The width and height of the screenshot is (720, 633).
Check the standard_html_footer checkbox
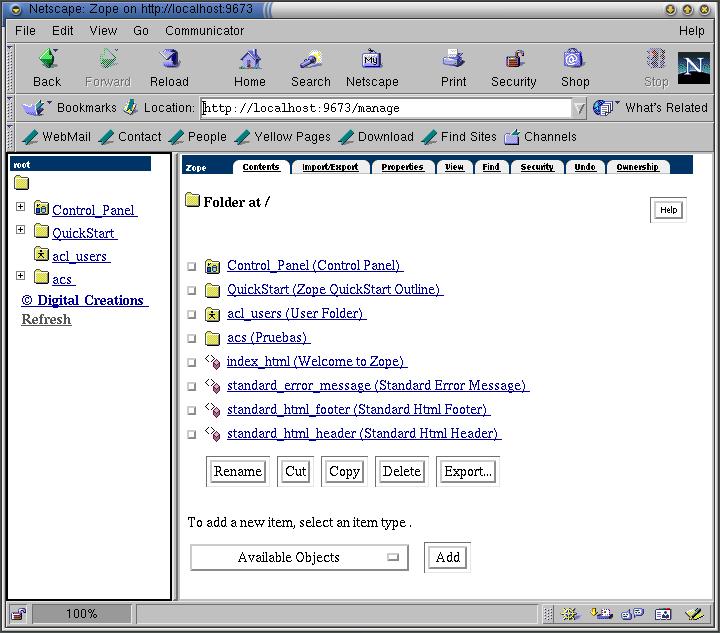point(191,410)
